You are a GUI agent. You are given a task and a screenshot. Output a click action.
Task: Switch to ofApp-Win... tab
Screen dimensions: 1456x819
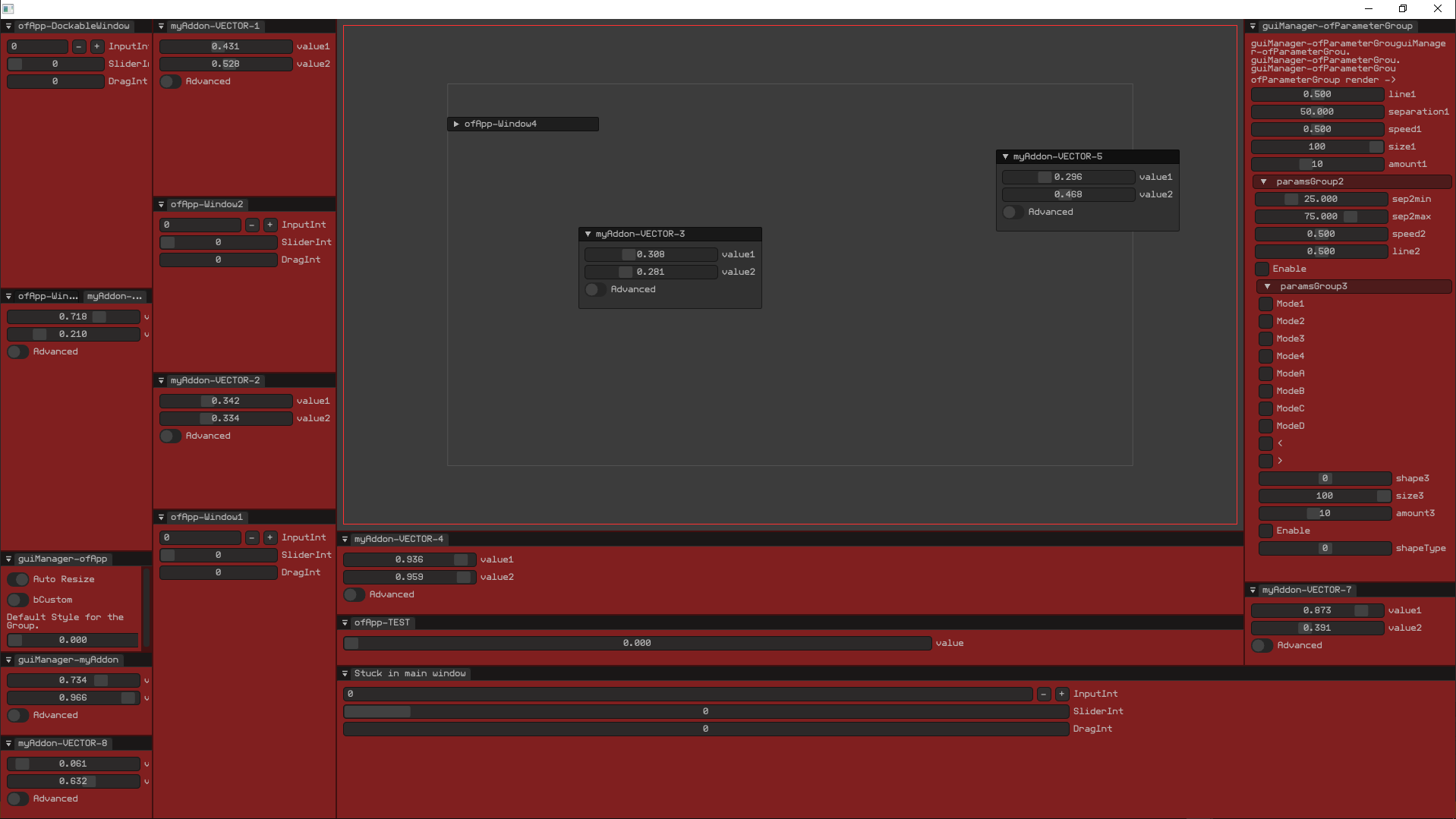click(x=48, y=296)
